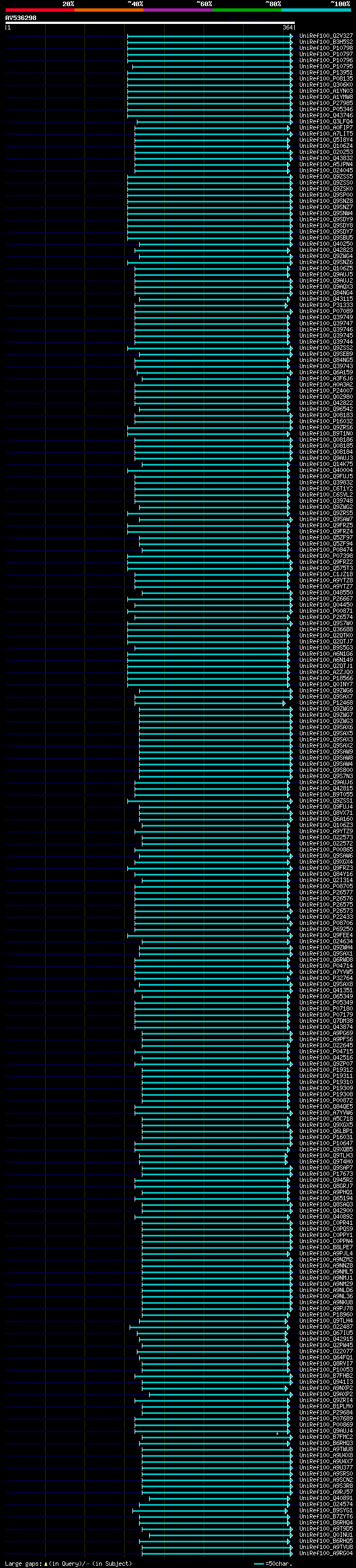This screenshot has height=1568, width=356.
Task: Select hit label UniRef100_P27985
Action: [x=326, y=103]
